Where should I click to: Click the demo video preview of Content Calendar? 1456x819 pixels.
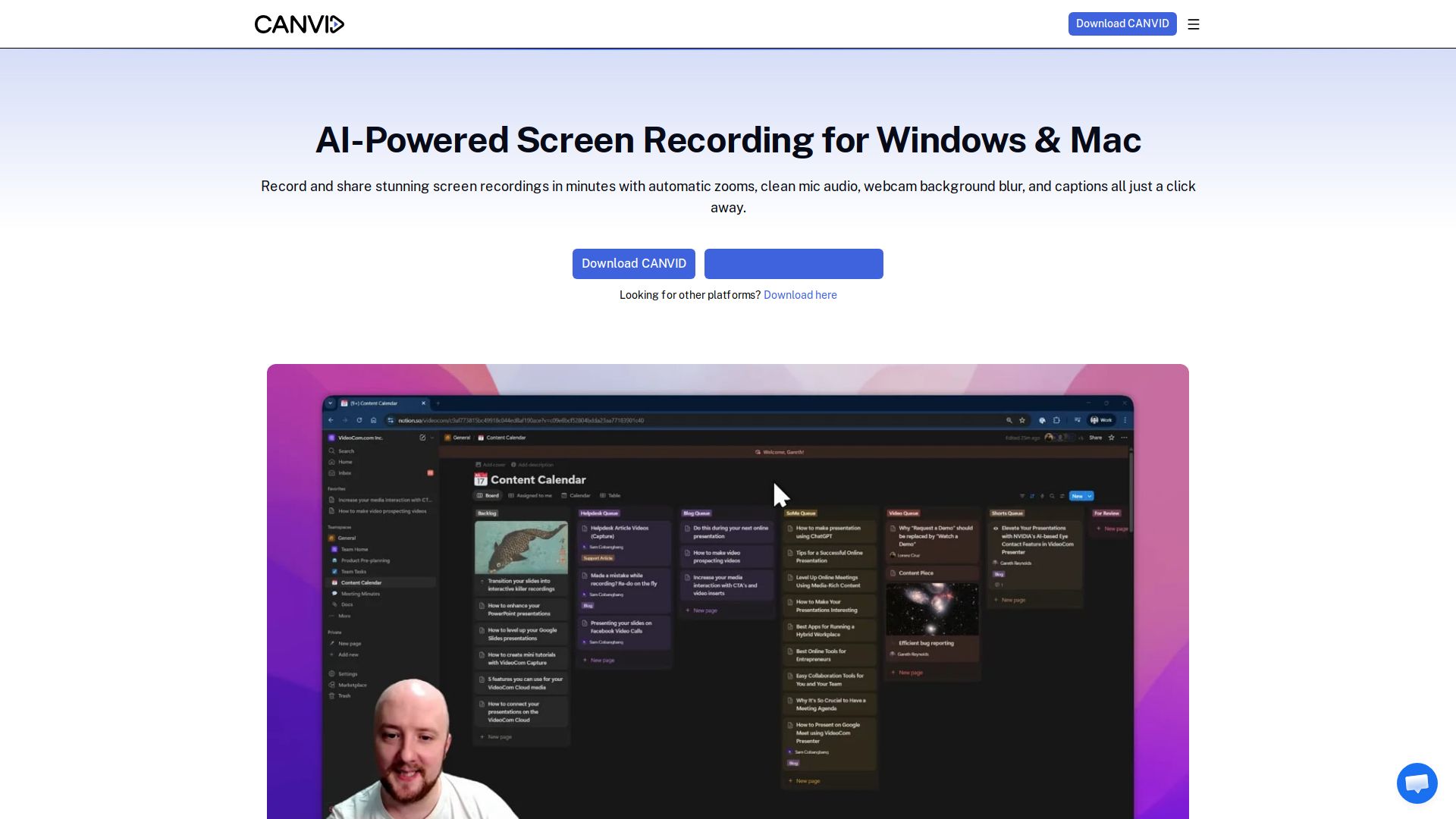tap(728, 591)
